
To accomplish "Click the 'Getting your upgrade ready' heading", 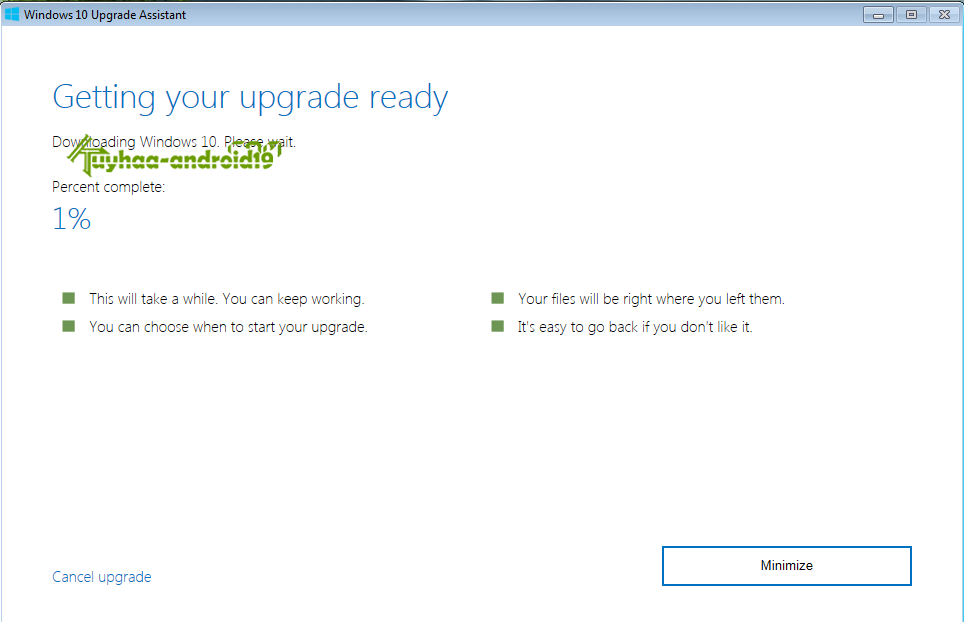I will click(250, 97).
